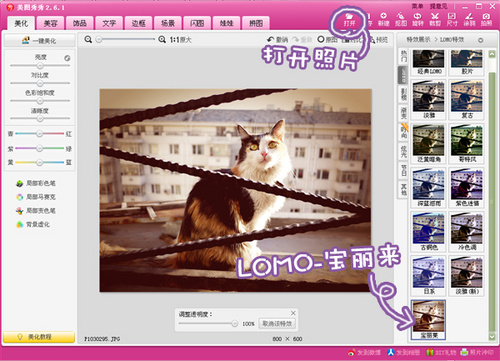This screenshot has width=500, height=361.
Task: Open the 文字 tab
Action: 109,23
